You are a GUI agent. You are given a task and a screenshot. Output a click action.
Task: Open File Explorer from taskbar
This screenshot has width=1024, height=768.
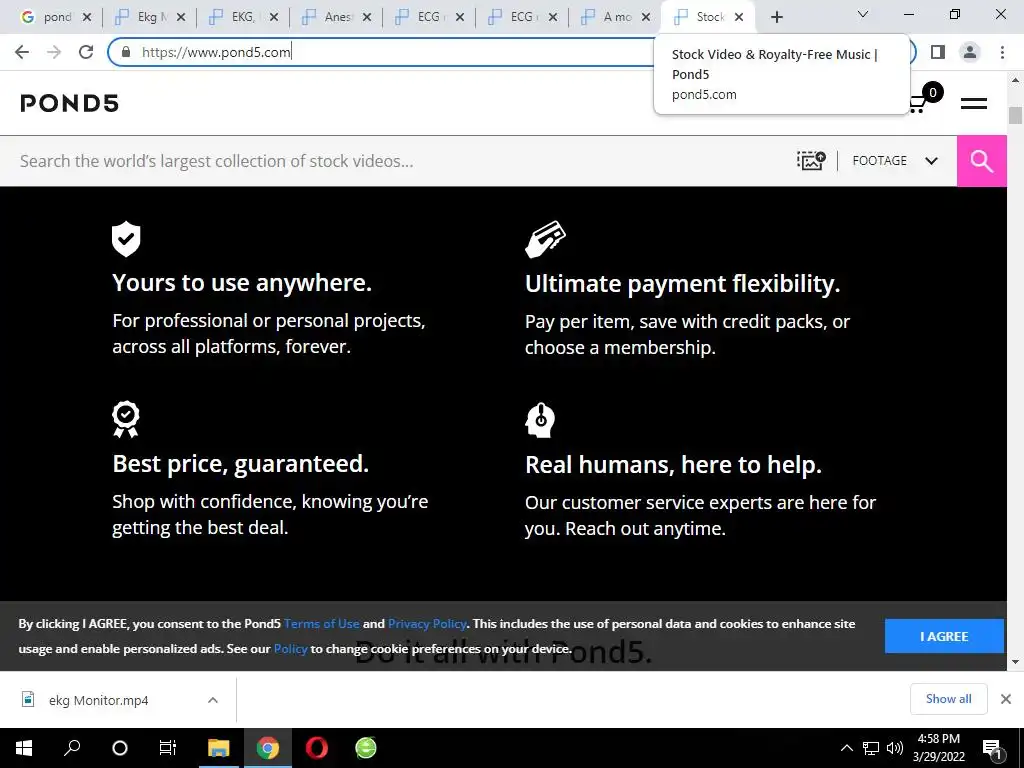219,748
